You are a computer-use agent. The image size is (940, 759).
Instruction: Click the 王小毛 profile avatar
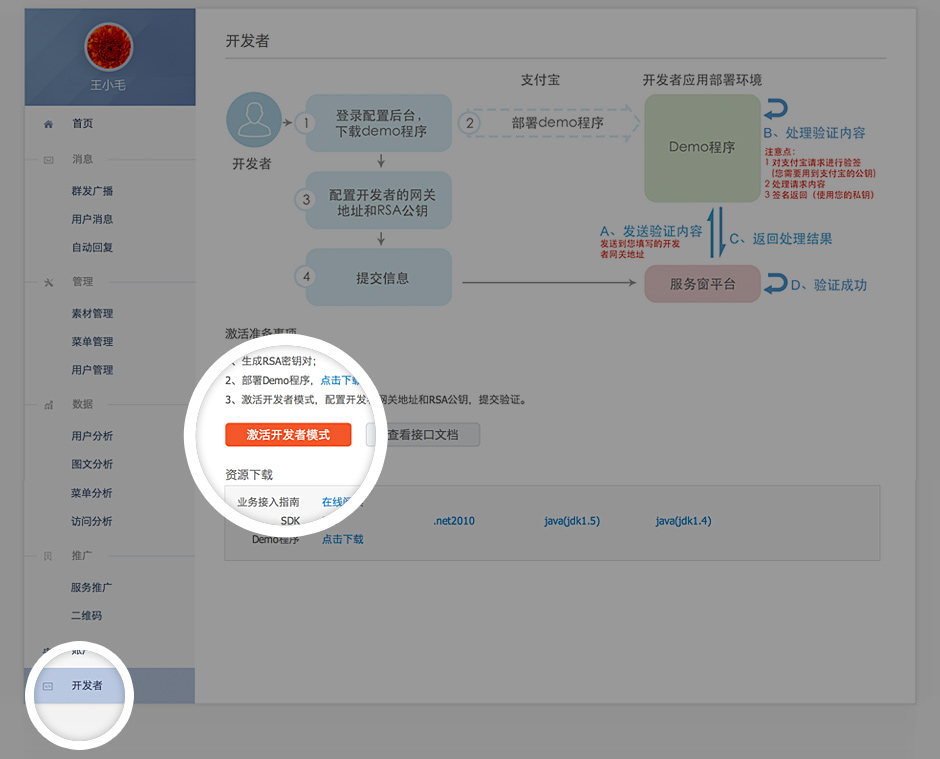coord(108,47)
